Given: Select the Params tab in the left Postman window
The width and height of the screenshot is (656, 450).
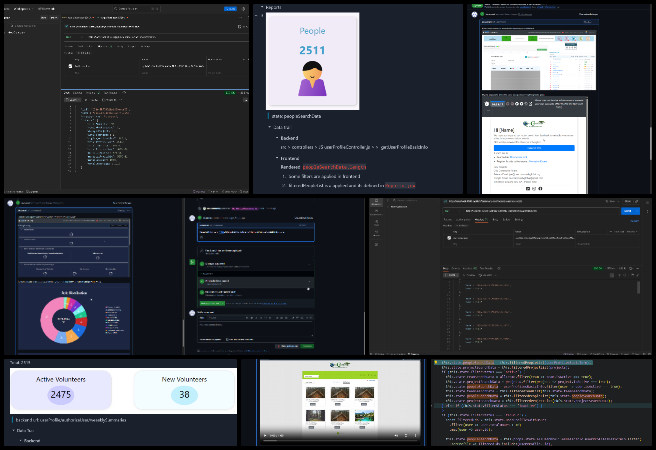Looking at the screenshot, I should pos(70,46).
